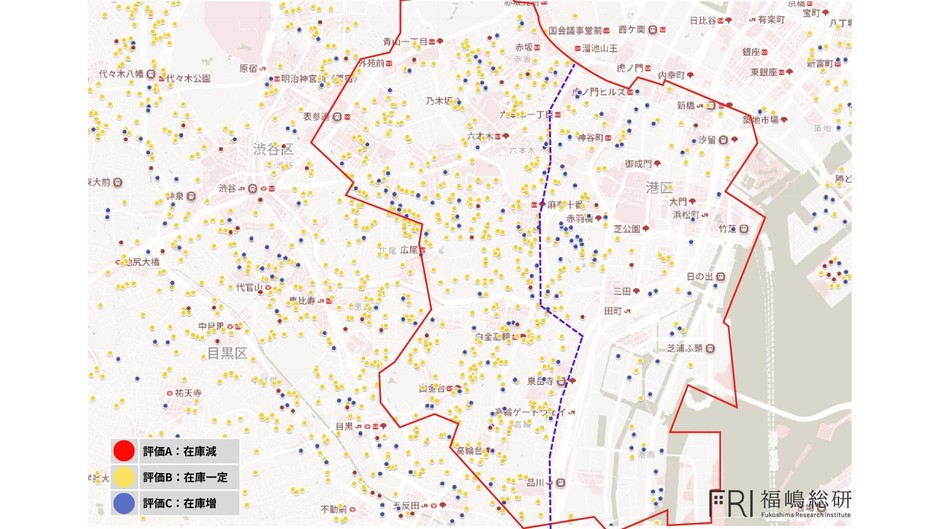Image resolution: width=940 pixels, height=529 pixels.
Task: Click the subway icon beside 築地市場
Action: click(784, 120)
